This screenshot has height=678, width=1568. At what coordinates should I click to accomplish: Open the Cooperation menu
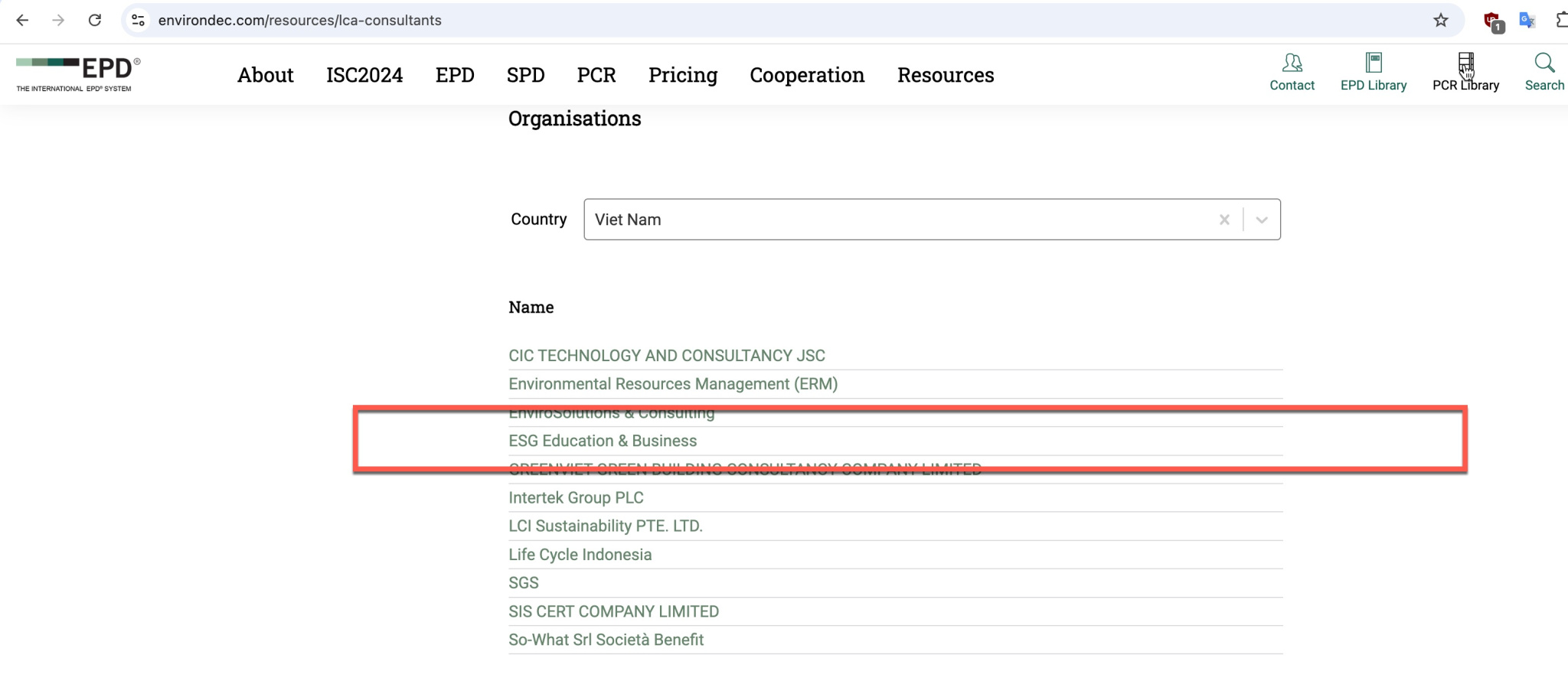[x=807, y=75]
